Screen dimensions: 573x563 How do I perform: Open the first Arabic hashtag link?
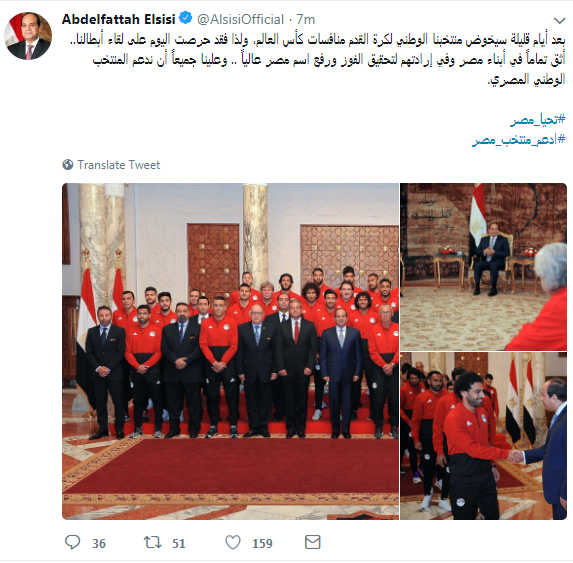pyautogui.click(x=538, y=119)
